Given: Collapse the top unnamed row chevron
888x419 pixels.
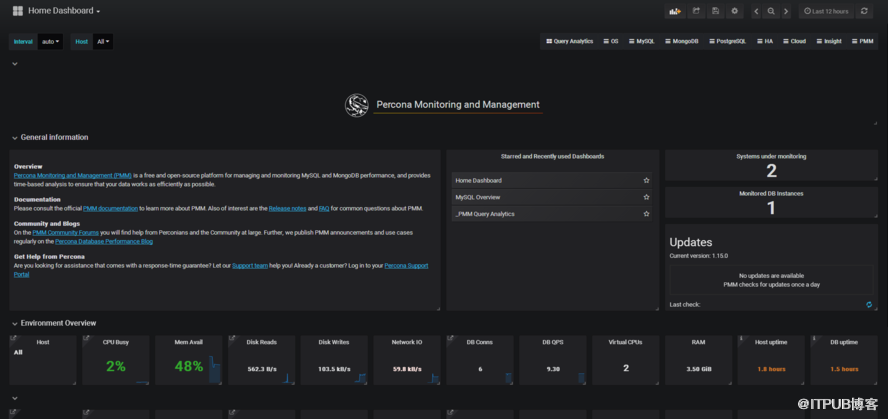Looking at the screenshot, I should click(x=15, y=63).
